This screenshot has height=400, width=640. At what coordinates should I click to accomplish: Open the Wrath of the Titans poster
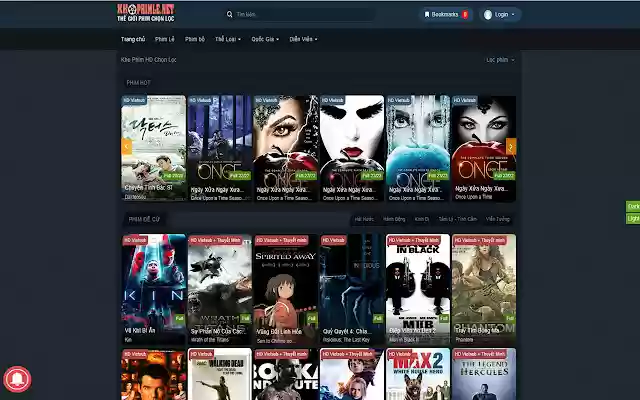click(220, 289)
